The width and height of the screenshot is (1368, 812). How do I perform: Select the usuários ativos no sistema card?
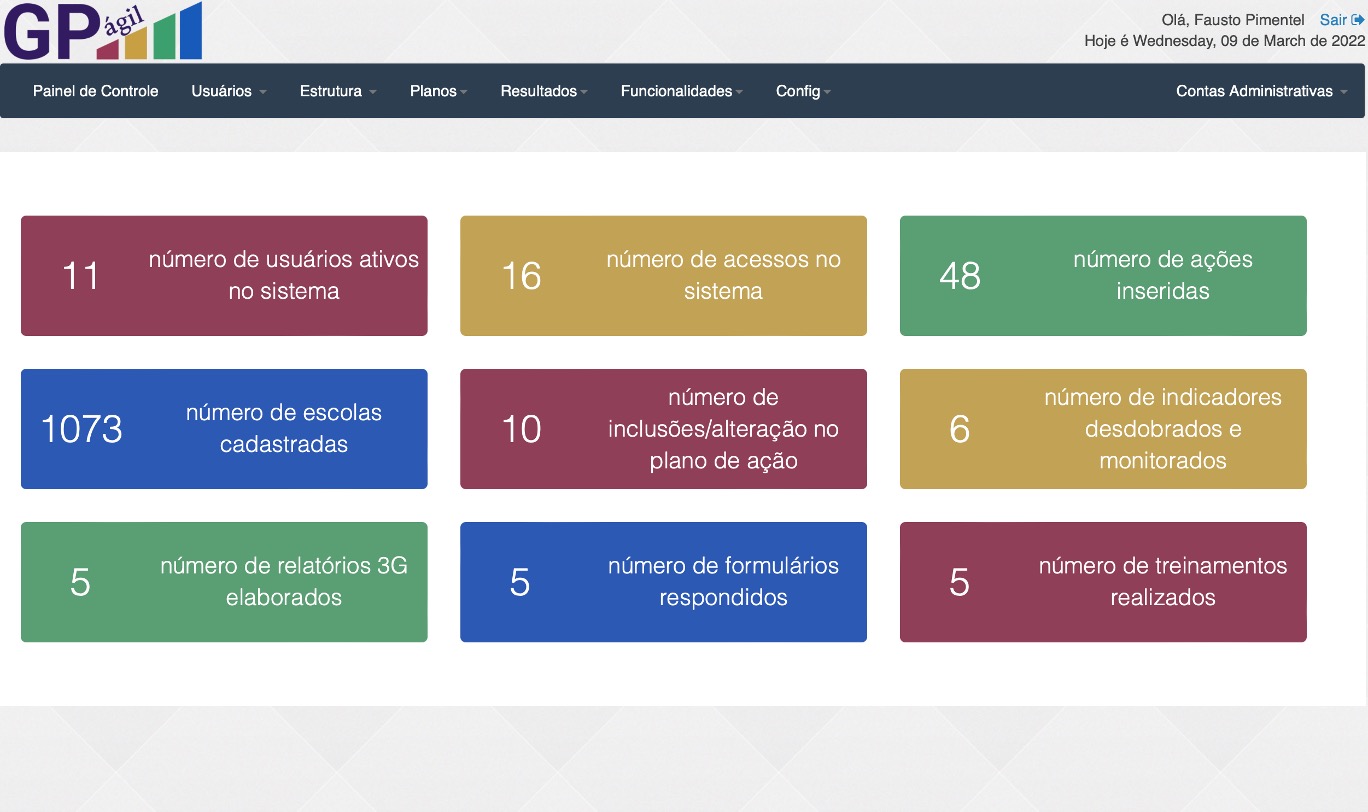click(224, 276)
